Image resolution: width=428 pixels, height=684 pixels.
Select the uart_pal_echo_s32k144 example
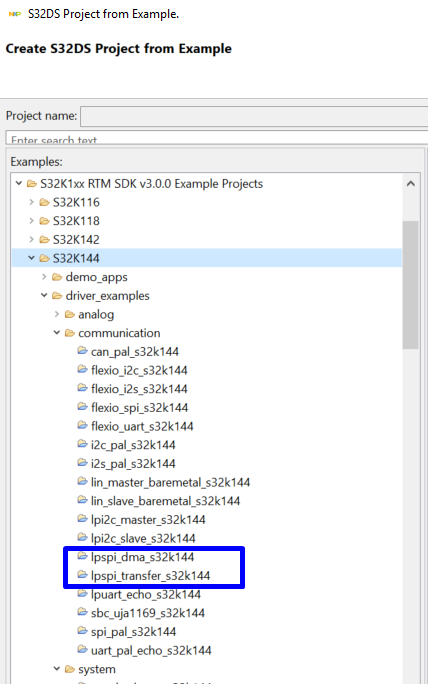(151, 650)
